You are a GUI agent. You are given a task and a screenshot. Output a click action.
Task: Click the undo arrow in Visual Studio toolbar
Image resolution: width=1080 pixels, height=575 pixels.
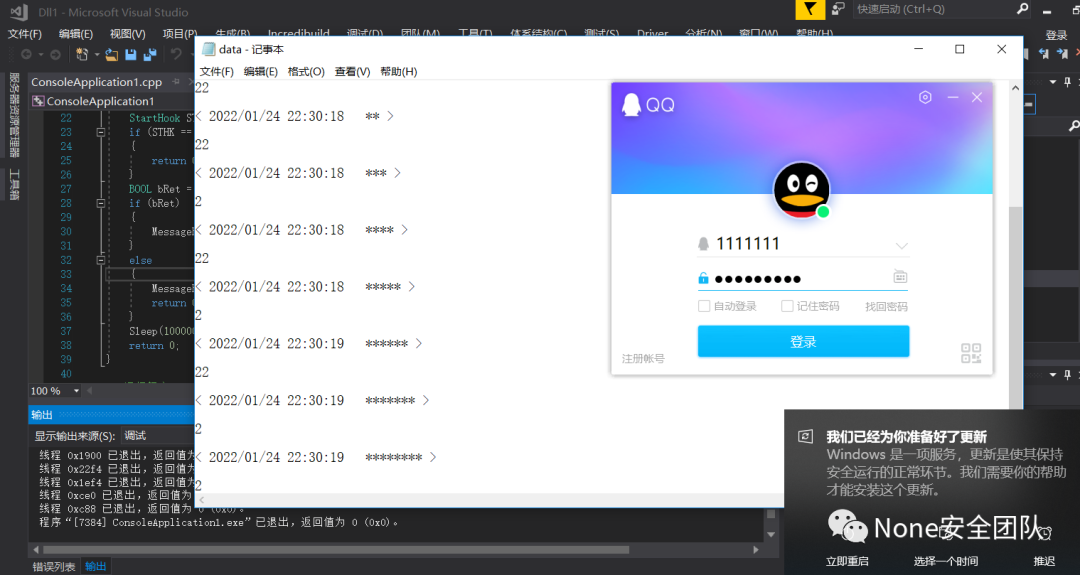pyautogui.click(x=176, y=54)
